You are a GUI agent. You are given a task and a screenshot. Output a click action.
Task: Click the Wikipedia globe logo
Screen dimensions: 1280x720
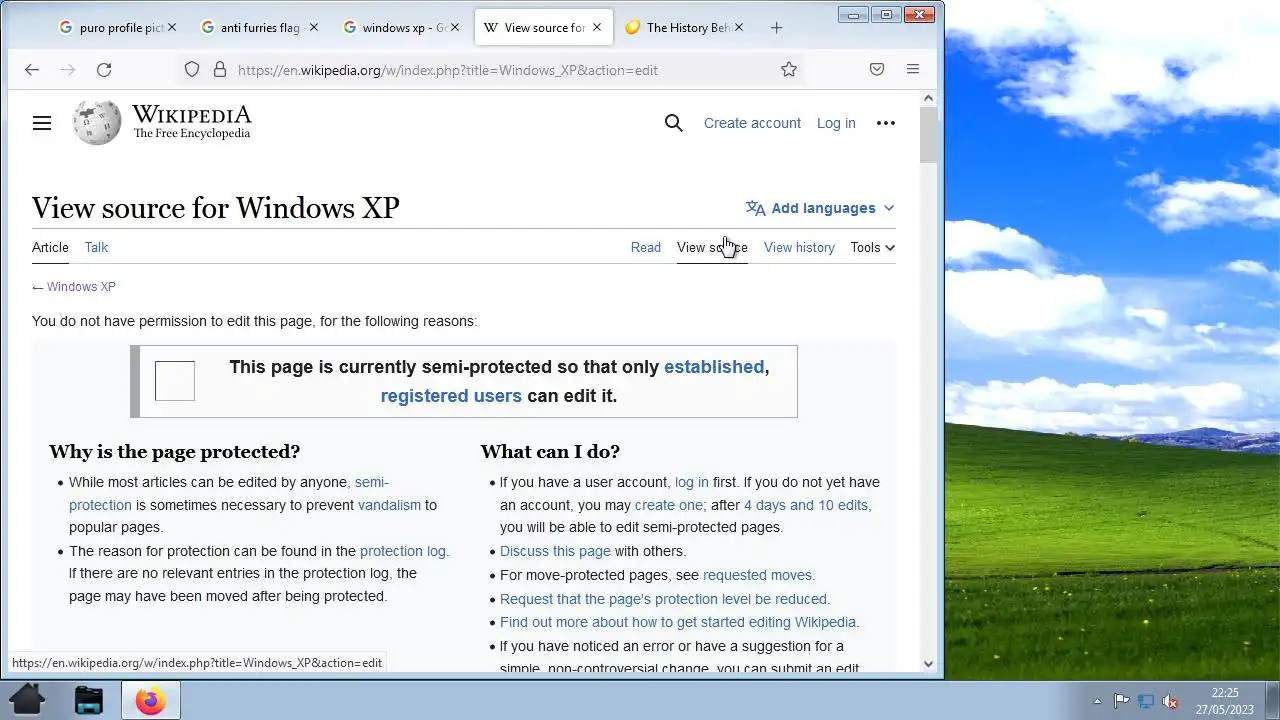97,123
